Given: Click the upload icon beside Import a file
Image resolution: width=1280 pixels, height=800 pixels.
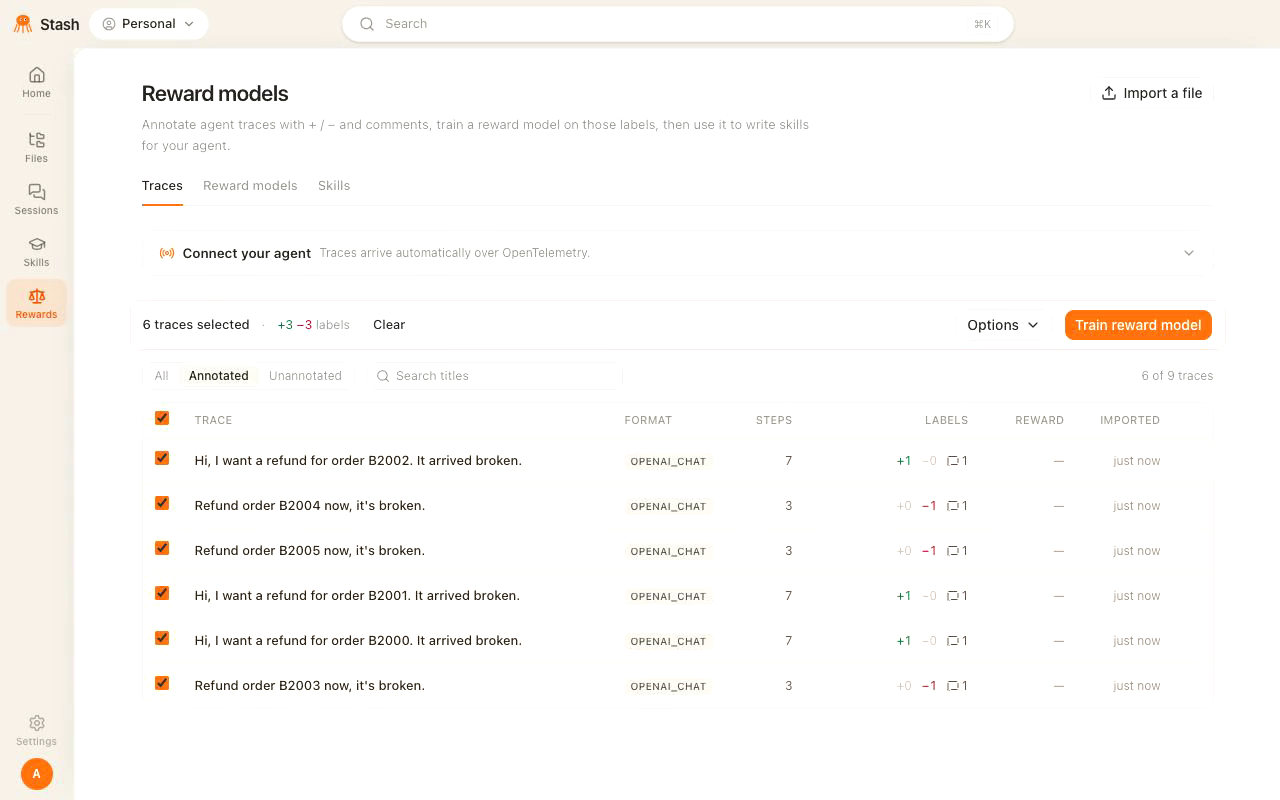Looking at the screenshot, I should coord(1109,93).
